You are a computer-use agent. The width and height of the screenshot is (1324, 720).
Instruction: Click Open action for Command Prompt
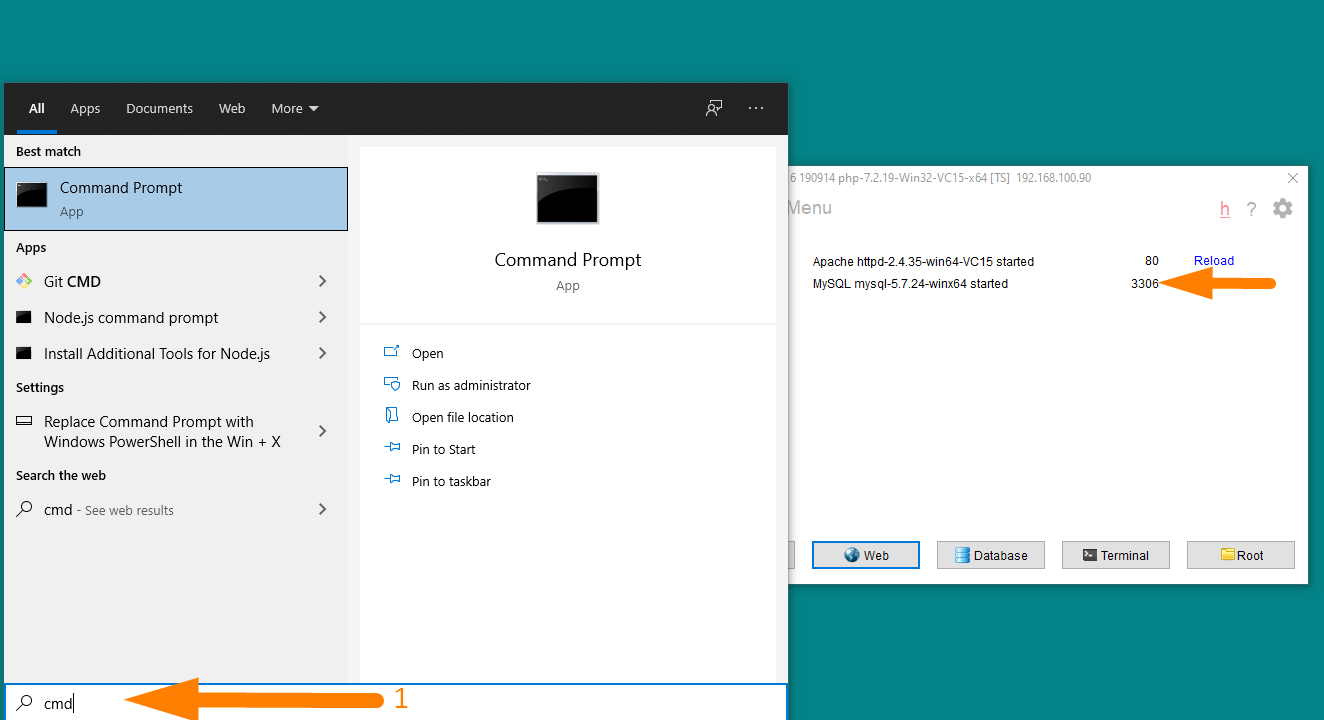point(428,353)
